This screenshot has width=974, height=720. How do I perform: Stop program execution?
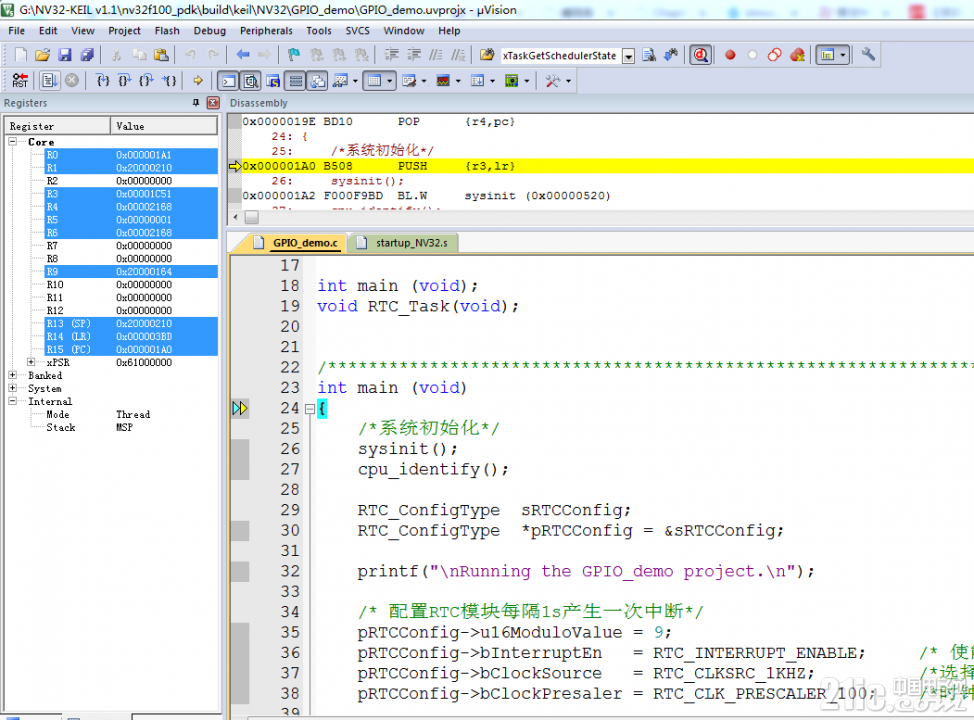click(72, 80)
